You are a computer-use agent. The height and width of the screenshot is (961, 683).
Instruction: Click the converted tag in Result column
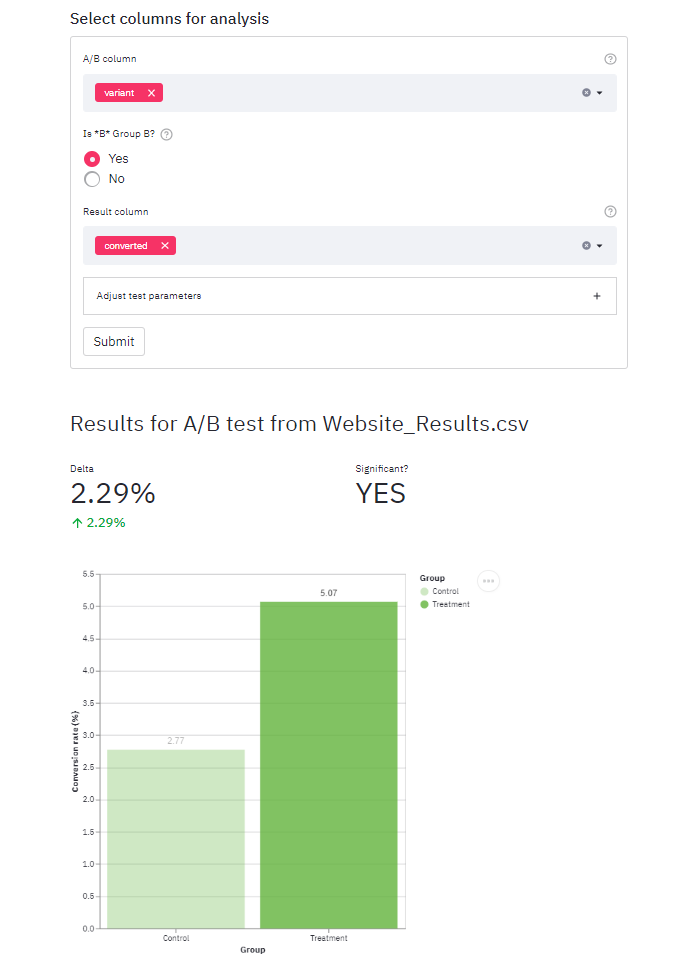coord(126,246)
